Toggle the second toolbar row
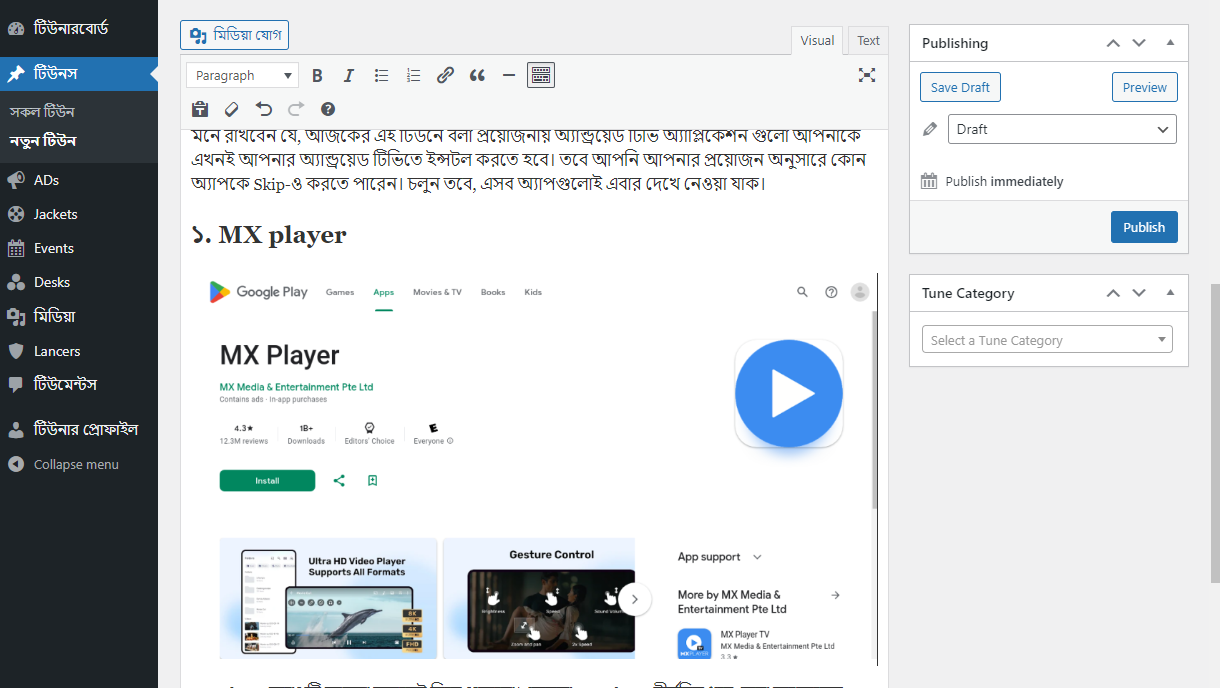This screenshot has width=1220, height=688. coord(540,75)
